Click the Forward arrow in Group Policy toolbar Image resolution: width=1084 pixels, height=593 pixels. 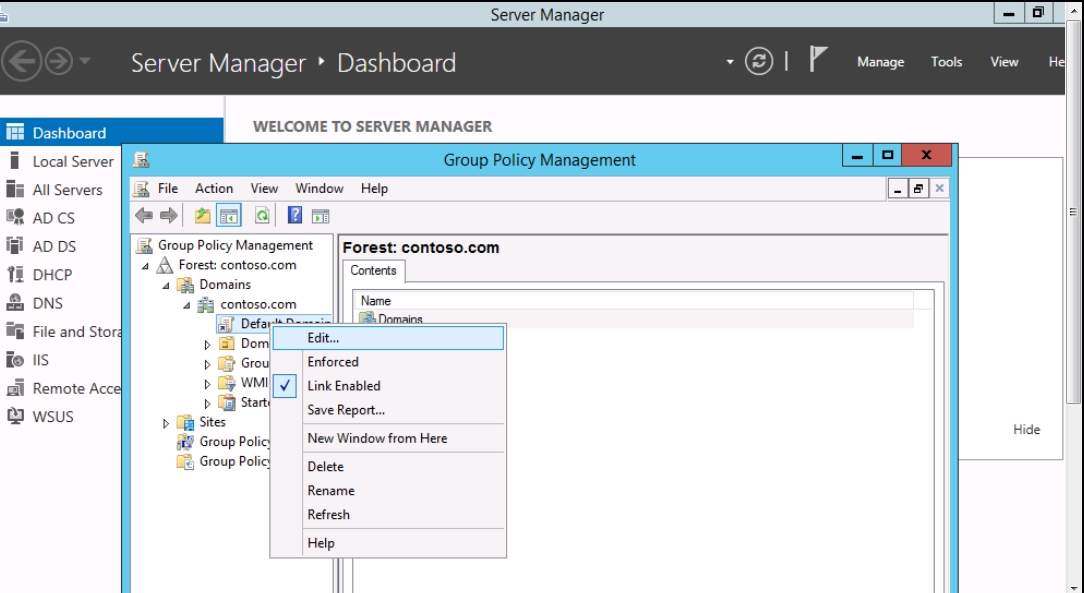click(169, 216)
